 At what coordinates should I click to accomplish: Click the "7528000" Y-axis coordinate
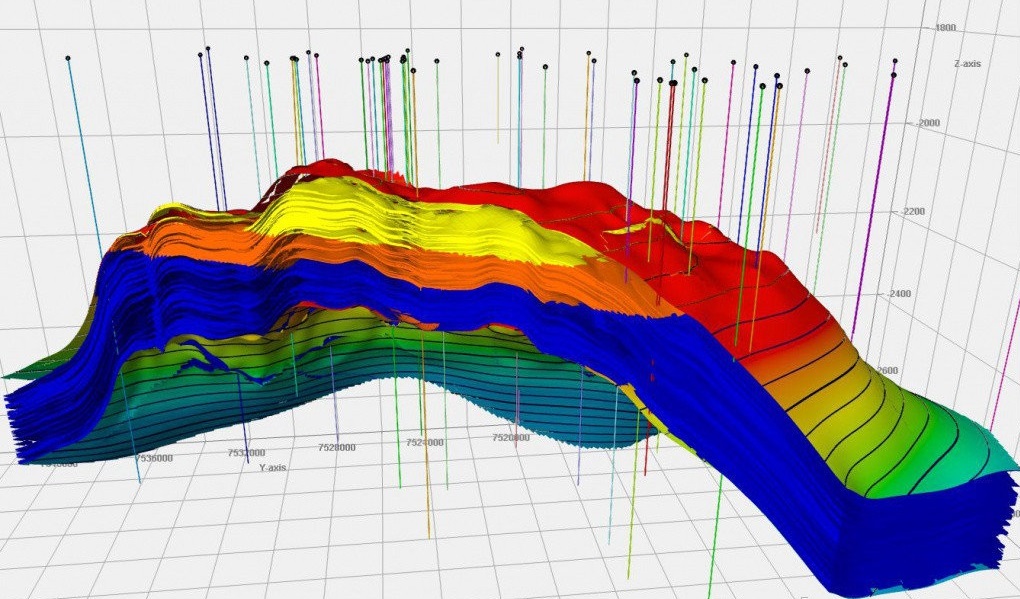pyautogui.click(x=337, y=447)
